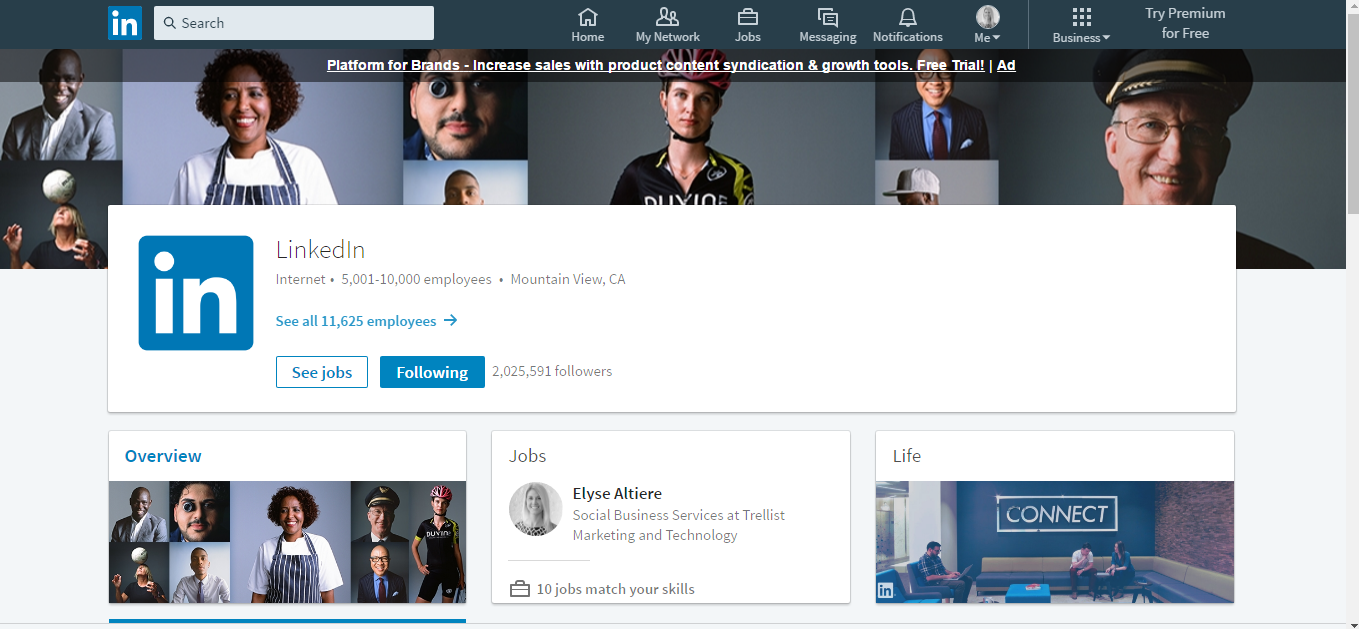Select the Jobs card heading

528,456
